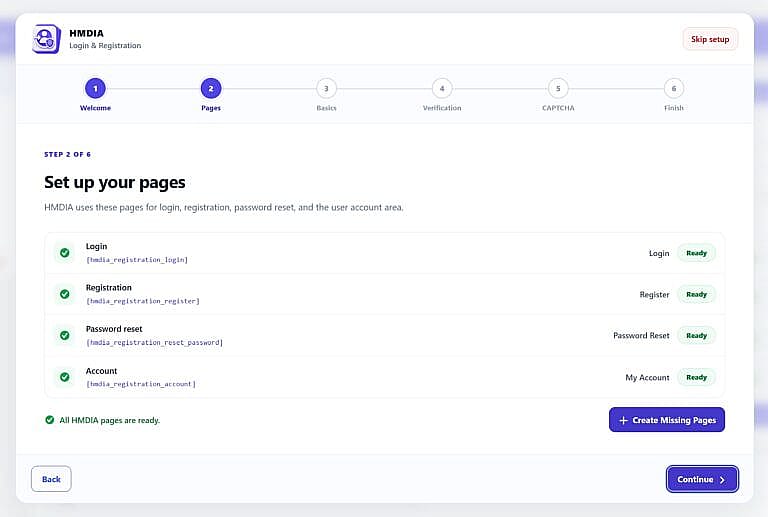Screen dimensions: 768x517
Task: Click Create Missing Pages button
Action: pyautogui.click(x=667, y=420)
